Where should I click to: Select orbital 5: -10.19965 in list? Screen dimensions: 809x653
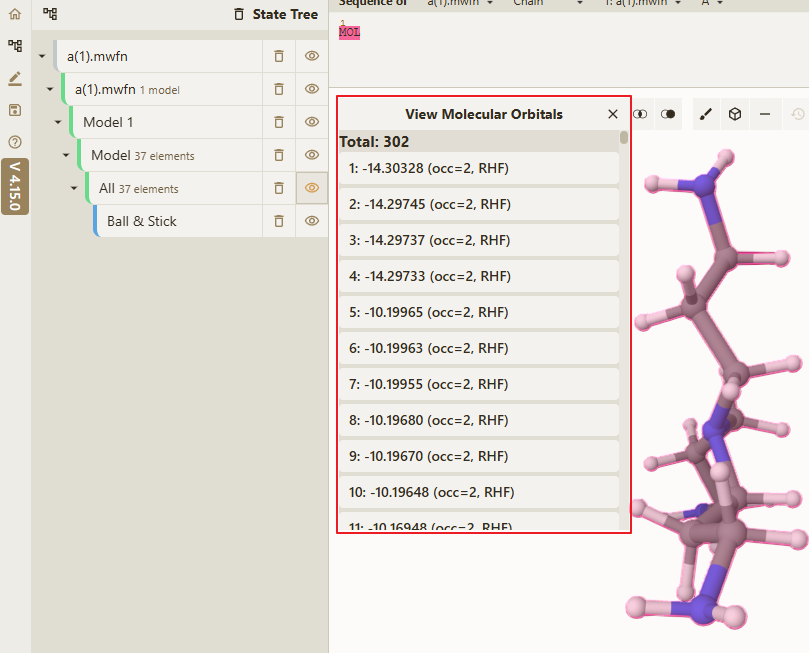[479, 312]
